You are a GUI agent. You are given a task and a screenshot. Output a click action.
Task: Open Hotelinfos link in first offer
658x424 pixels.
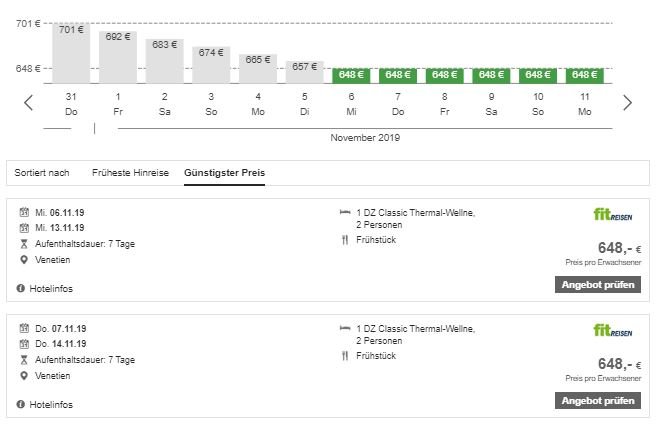(51, 289)
